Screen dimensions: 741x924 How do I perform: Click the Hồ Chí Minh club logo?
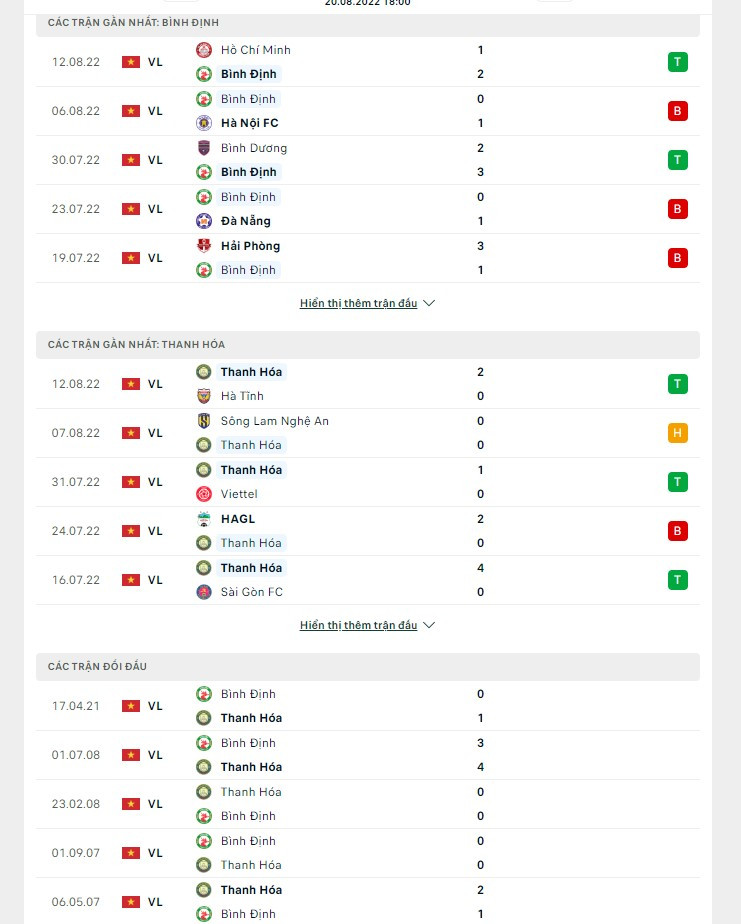pyautogui.click(x=204, y=50)
